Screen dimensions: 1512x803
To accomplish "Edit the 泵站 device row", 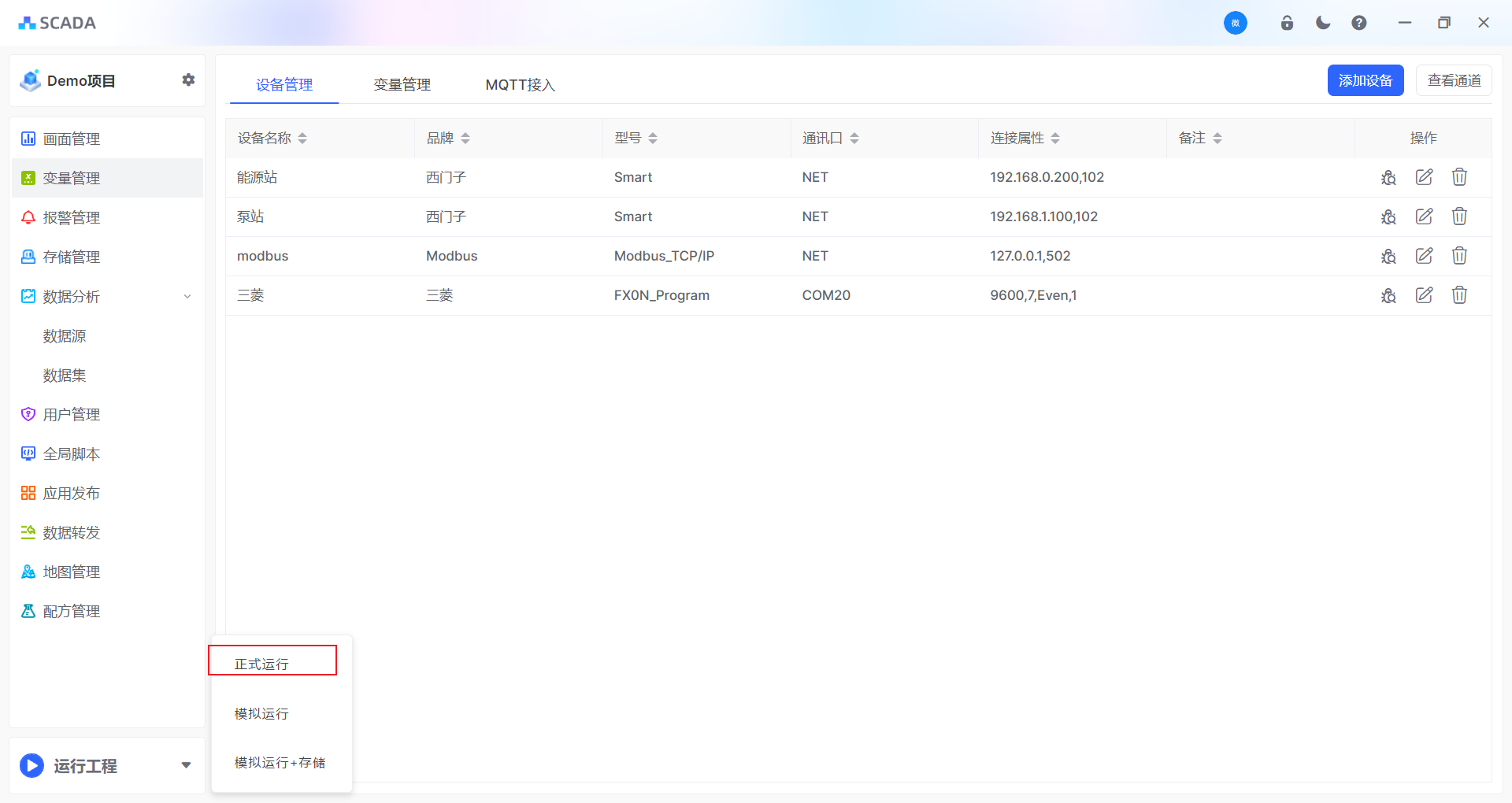I will click(x=1424, y=216).
